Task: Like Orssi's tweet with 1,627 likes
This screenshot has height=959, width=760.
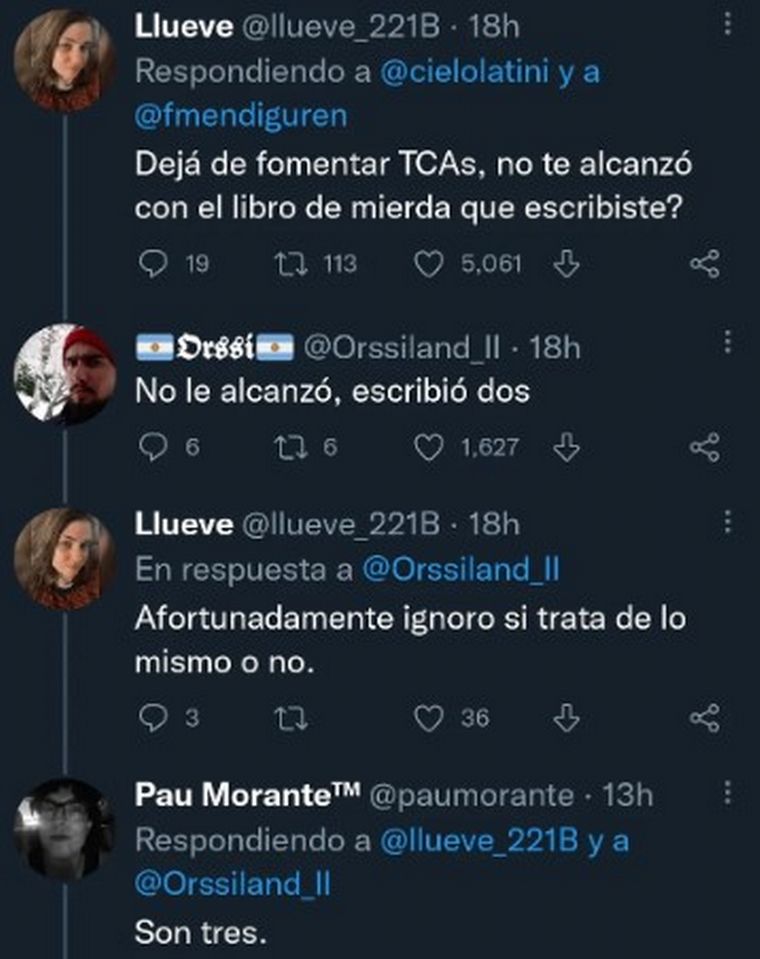Action: (429, 447)
